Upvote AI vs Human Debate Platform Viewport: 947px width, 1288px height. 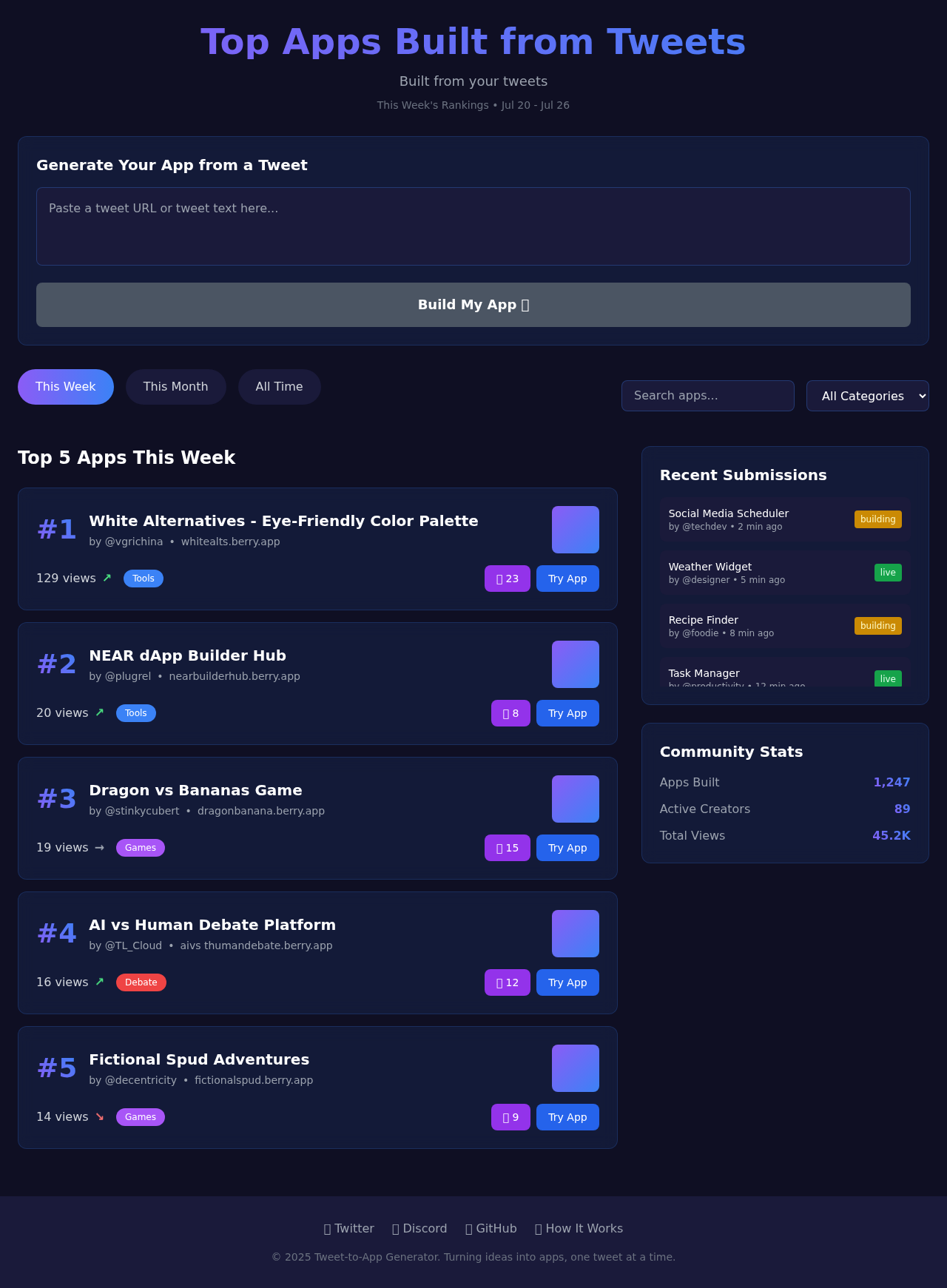pyautogui.click(x=507, y=982)
